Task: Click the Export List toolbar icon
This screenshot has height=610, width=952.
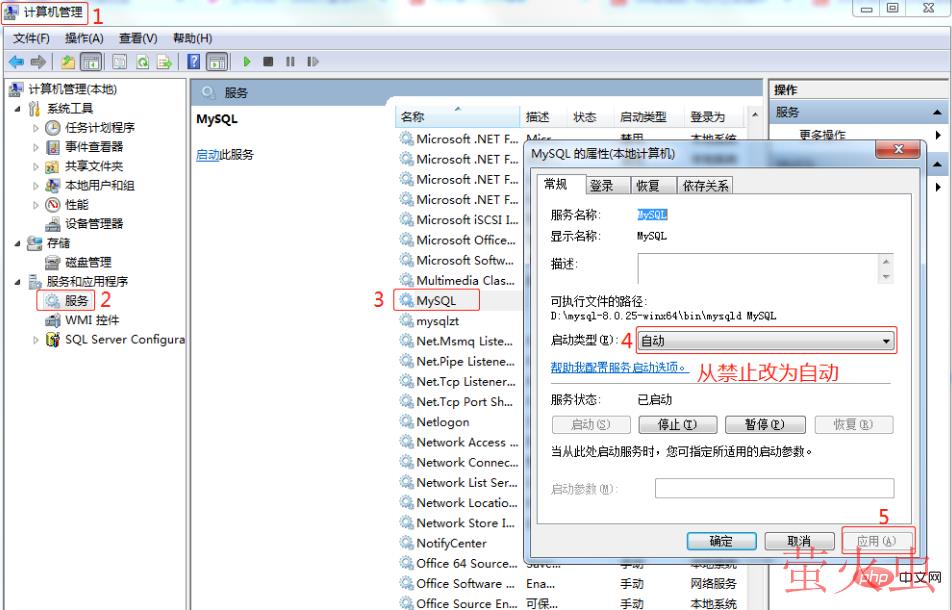Action: pos(164,62)
